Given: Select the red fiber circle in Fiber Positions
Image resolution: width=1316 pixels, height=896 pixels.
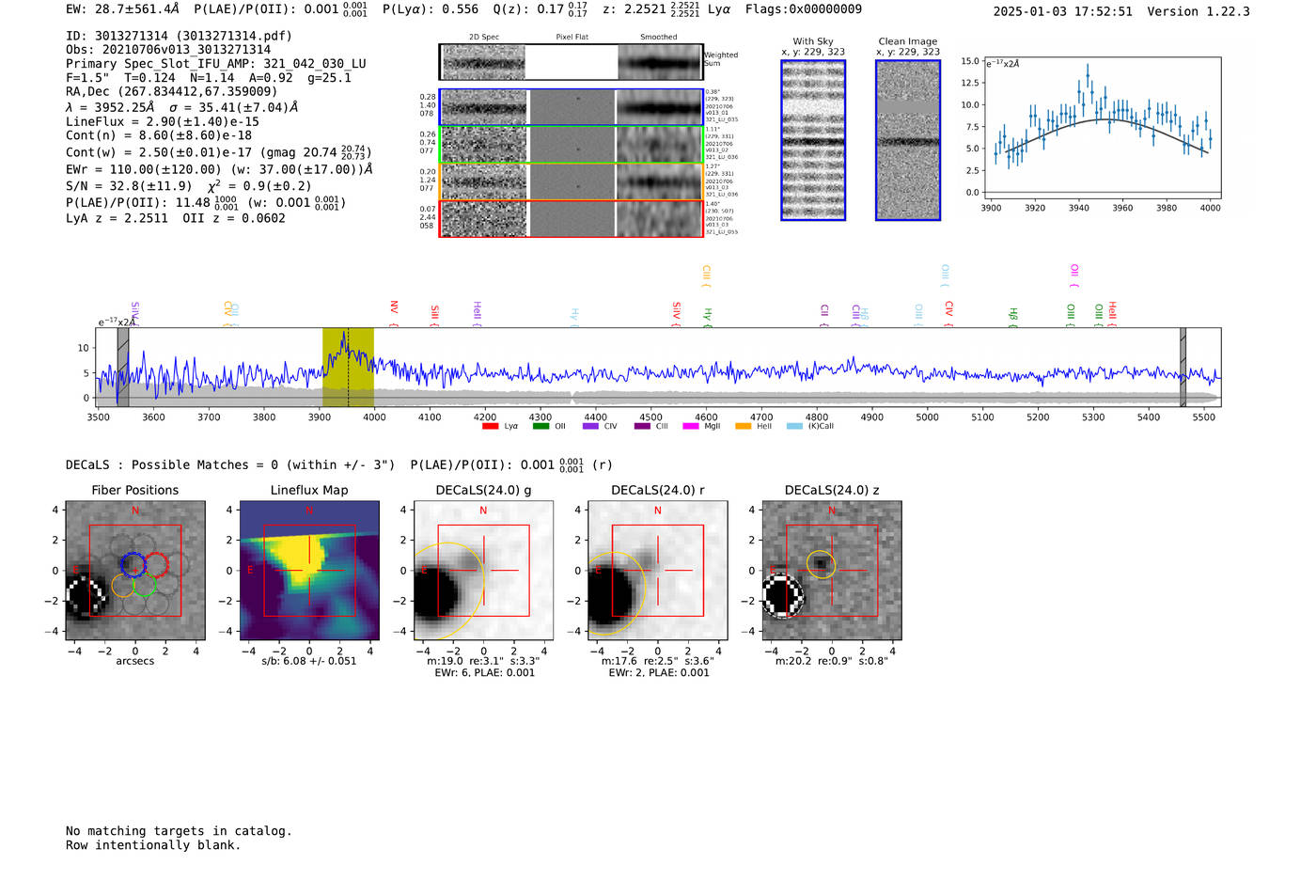Looking at the screenshot, I should (x=157, y=564).
